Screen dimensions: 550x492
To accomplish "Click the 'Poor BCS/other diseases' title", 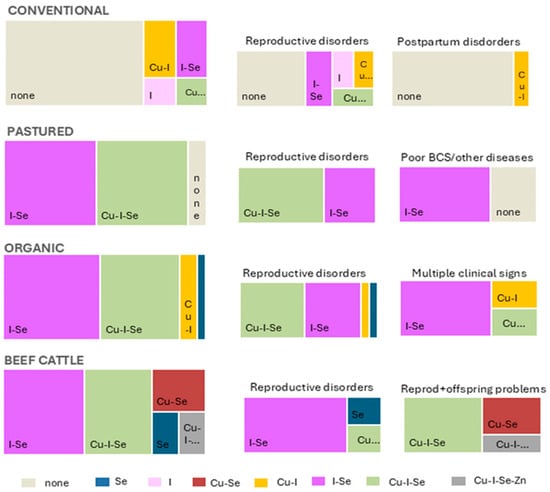I will [x=467, y=157].
